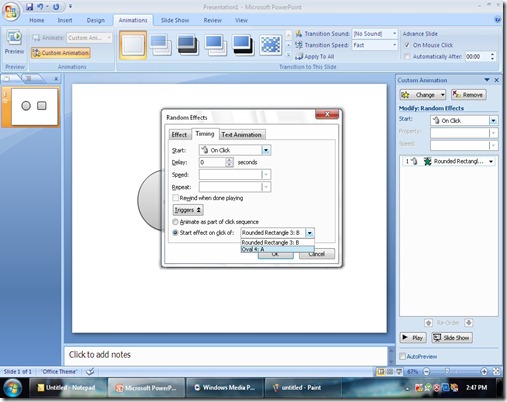Click the Undo icon in Quick Access
This screenshot has height=402, width=507.
click(40, 6)
